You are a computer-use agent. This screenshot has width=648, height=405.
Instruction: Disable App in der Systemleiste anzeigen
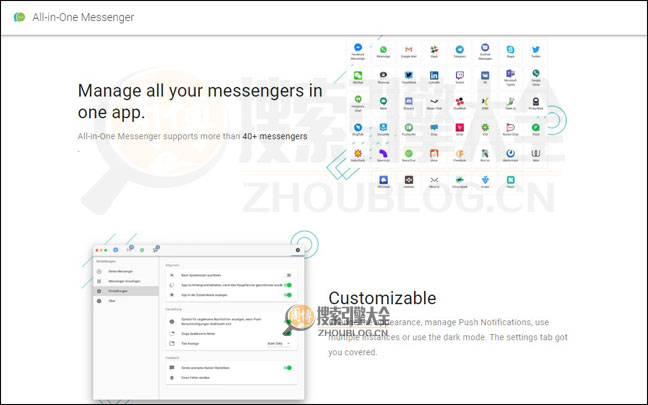[x=288, y=295]
